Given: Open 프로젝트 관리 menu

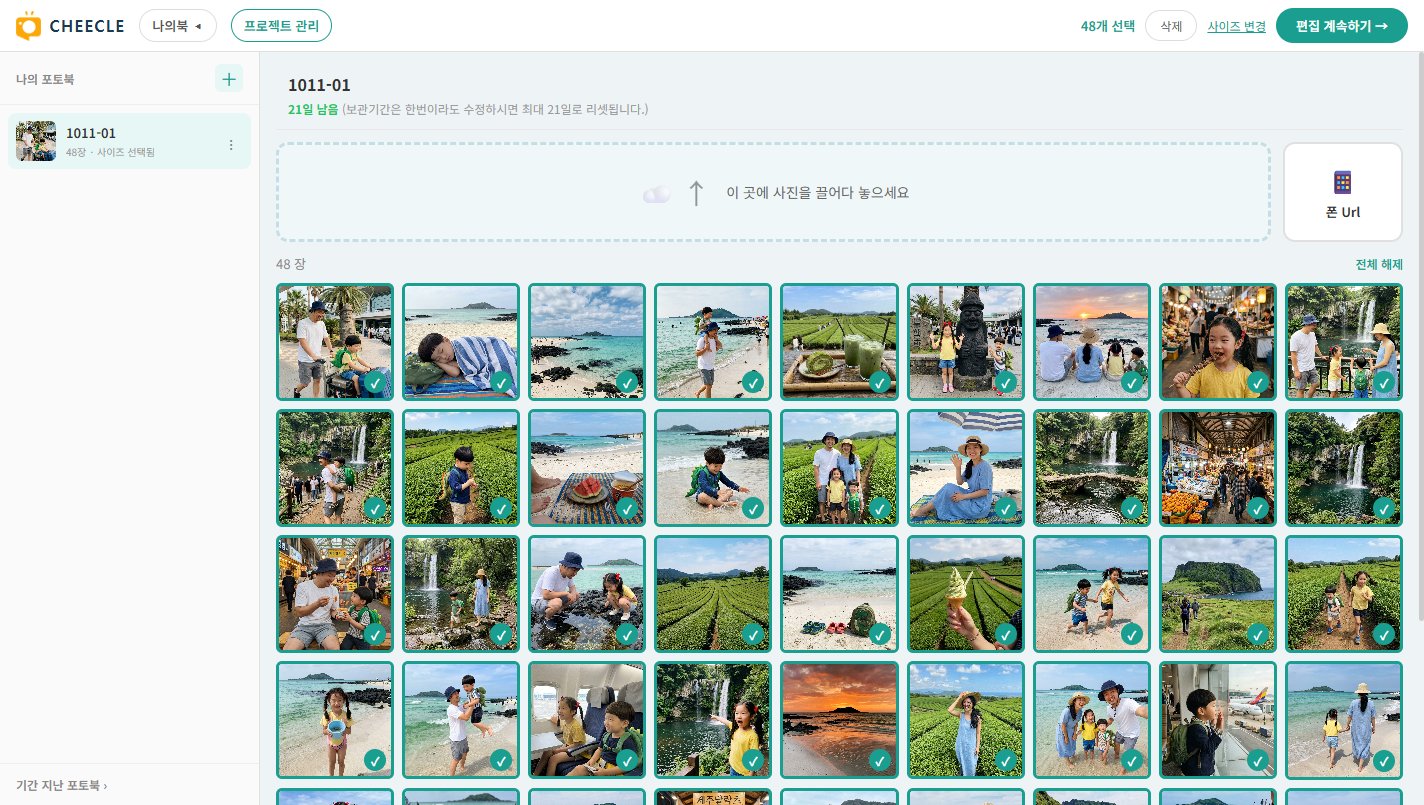Looking at the screenshot, I should tap(281, 26).
